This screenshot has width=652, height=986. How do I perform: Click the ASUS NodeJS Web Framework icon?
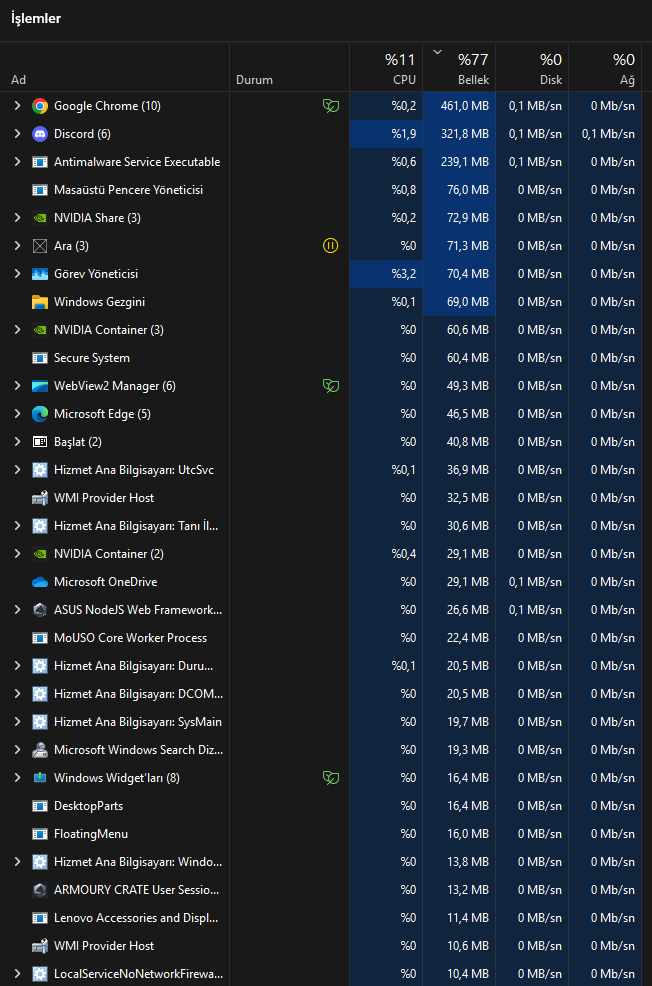coord(40,610)
